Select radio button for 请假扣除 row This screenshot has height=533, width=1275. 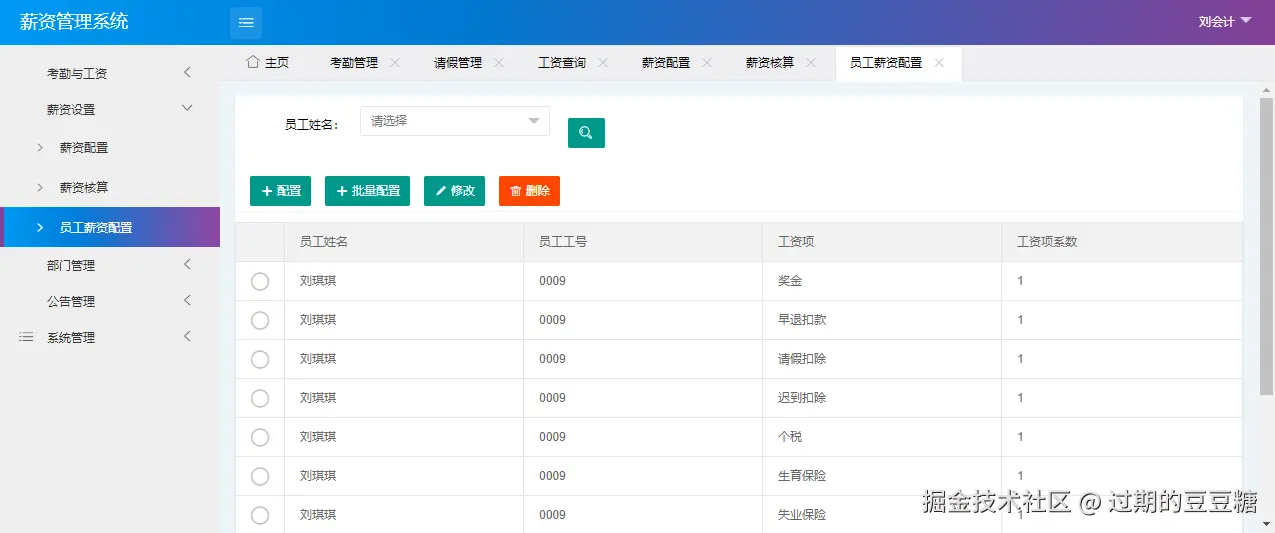pos(260,359)
